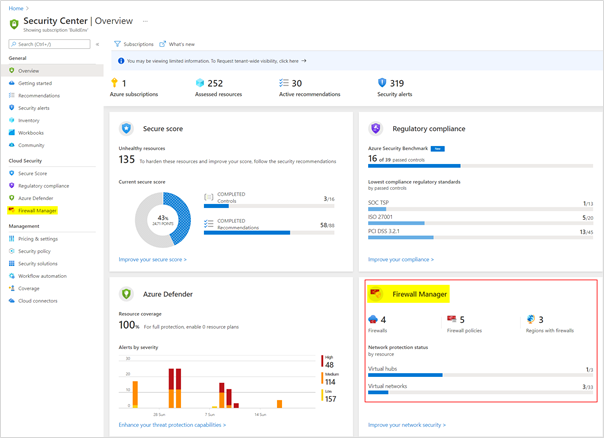Click the Assessed resources cube icon

click(x=200, y=83)
